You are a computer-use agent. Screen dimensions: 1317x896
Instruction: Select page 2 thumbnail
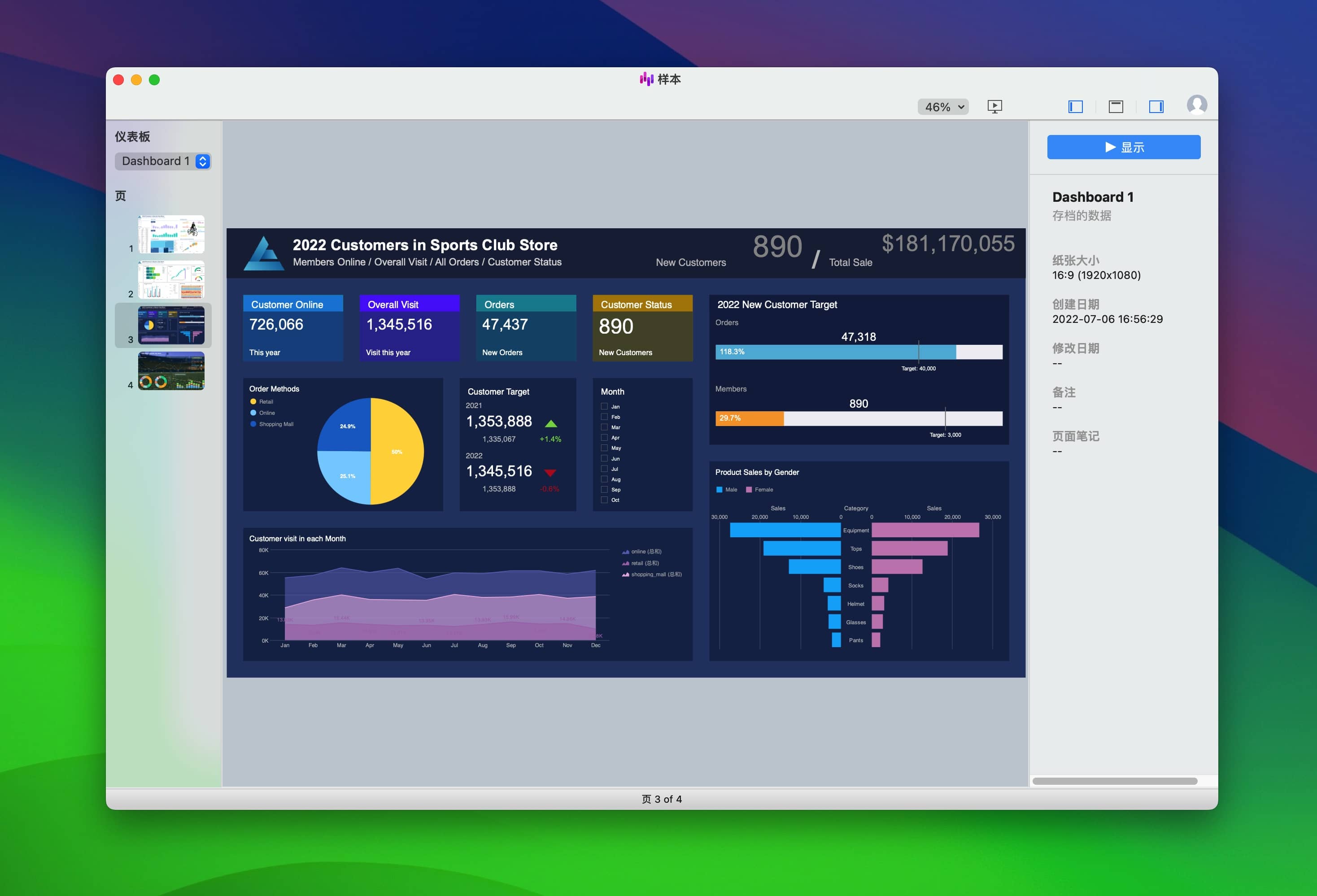pos(171,280)
